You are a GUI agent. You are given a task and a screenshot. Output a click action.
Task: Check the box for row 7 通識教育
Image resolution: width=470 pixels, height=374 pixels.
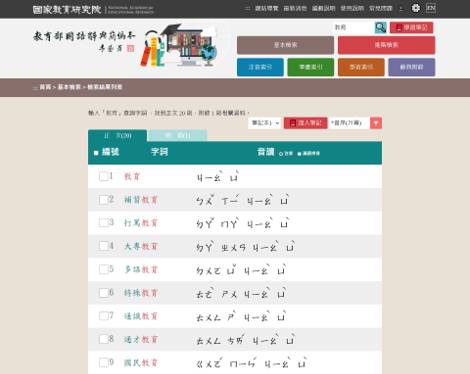coord(104,316)
